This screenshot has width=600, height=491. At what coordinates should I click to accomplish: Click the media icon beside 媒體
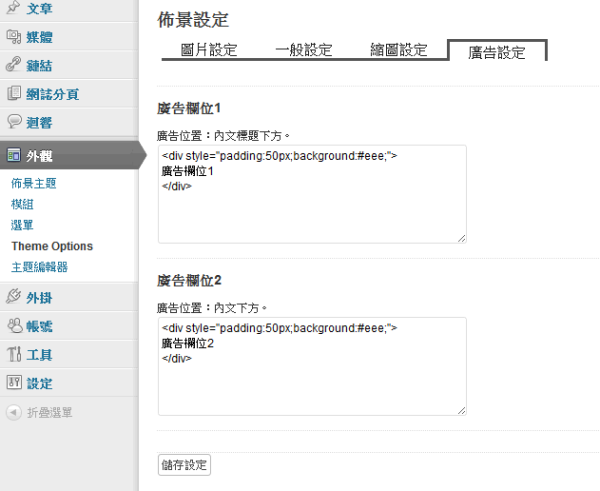tap(14, 37)
